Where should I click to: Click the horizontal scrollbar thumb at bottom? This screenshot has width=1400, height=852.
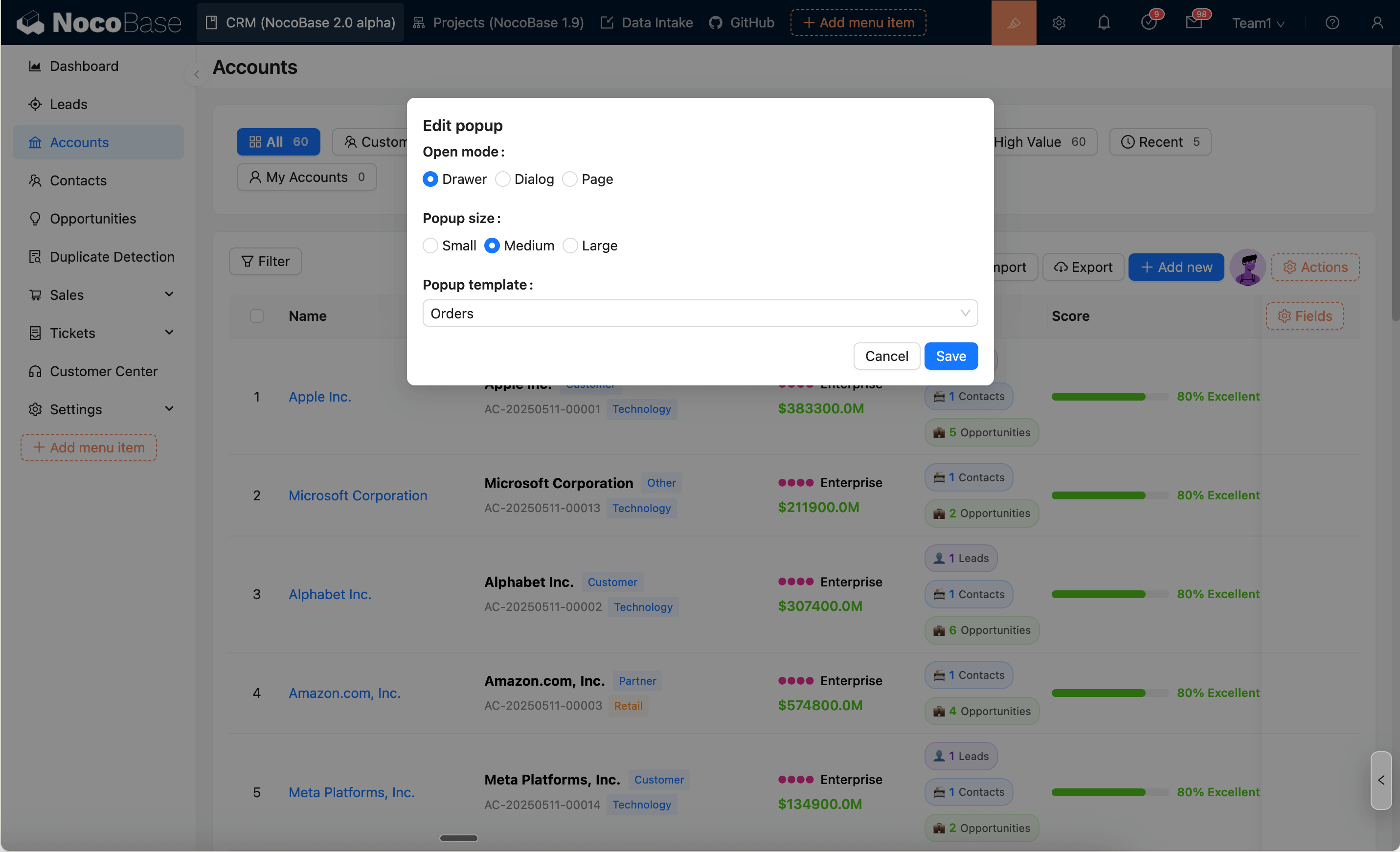458,838
